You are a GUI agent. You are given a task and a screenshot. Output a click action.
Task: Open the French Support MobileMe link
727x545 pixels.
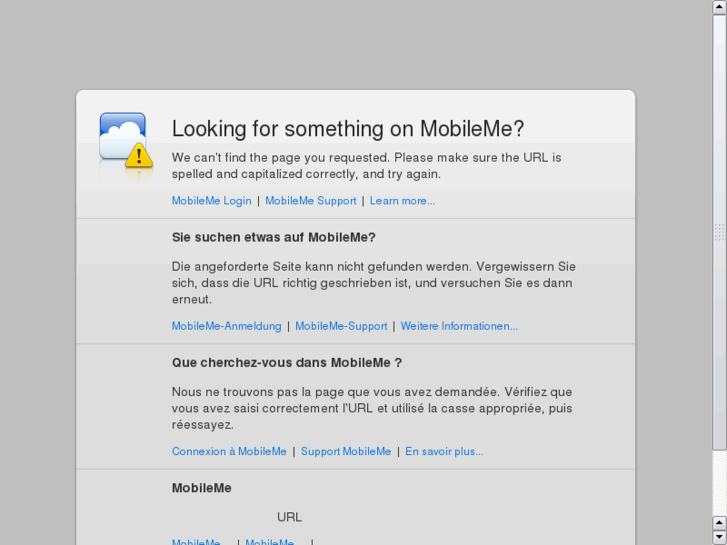tap(346, 451)
